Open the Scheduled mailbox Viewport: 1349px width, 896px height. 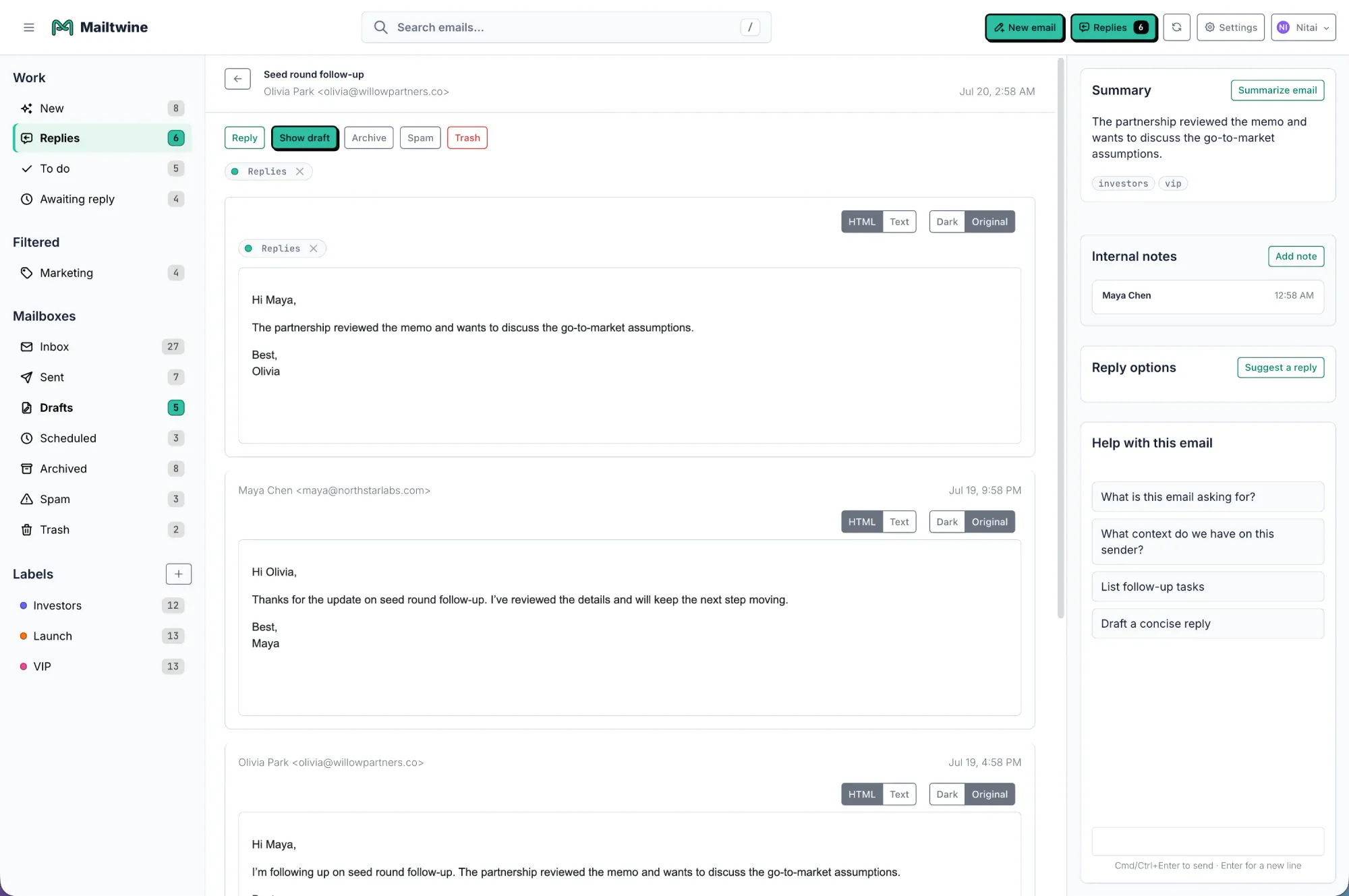(102, 438)
